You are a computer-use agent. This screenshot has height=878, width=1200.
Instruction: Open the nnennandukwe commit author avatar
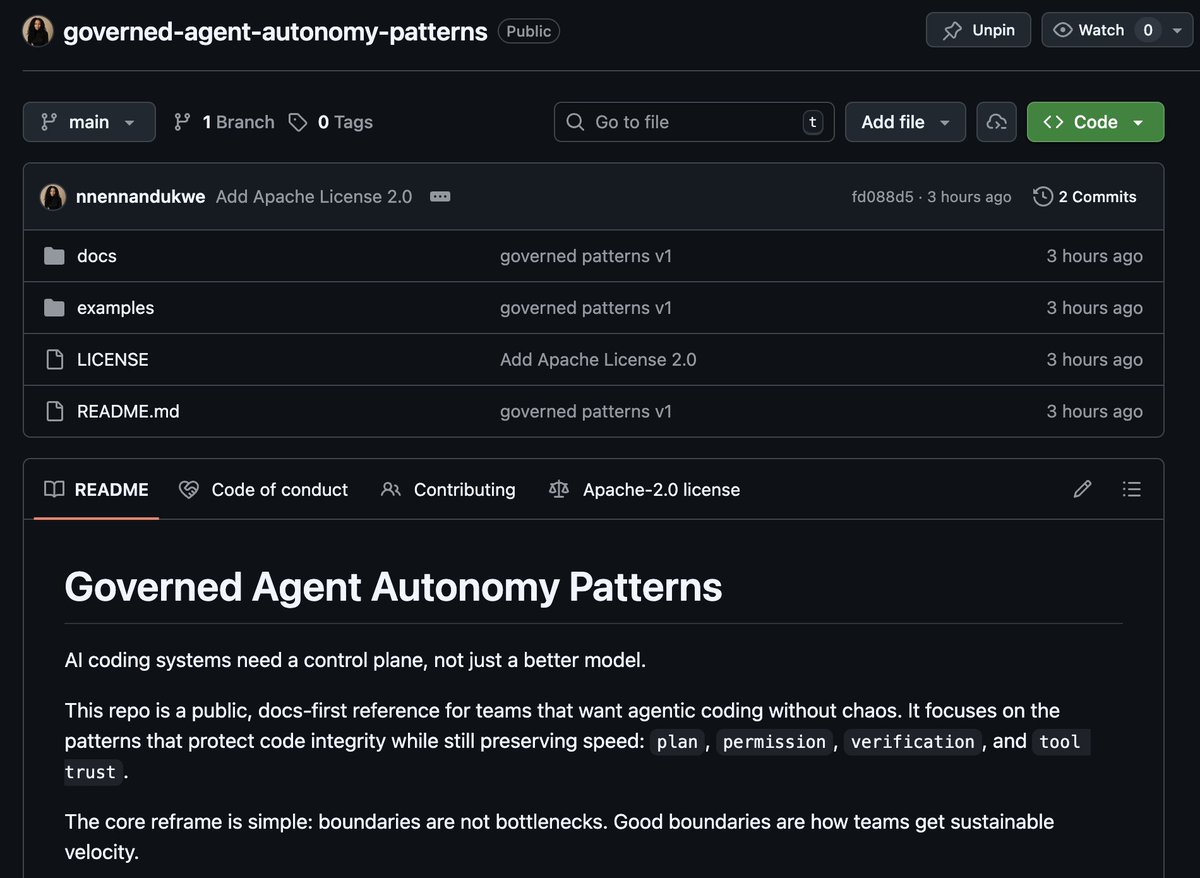(53, 197)
